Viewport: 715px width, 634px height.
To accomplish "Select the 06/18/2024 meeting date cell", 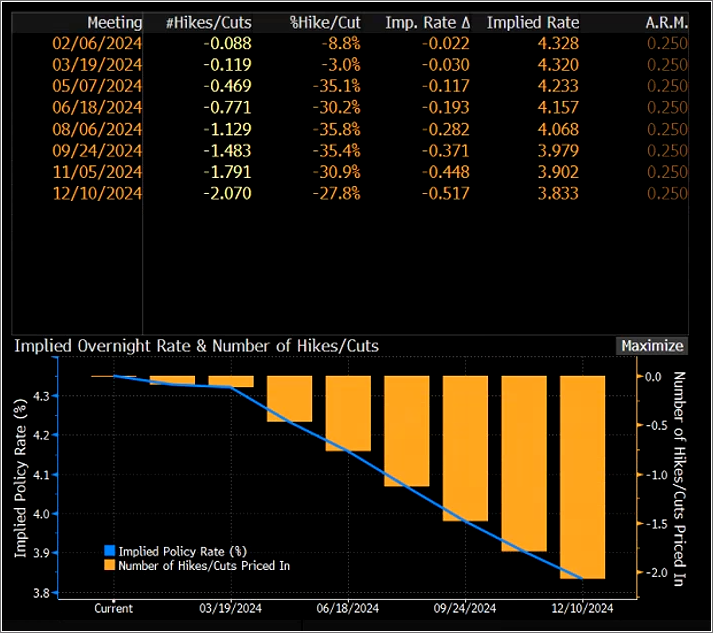I will pos(97,108).
